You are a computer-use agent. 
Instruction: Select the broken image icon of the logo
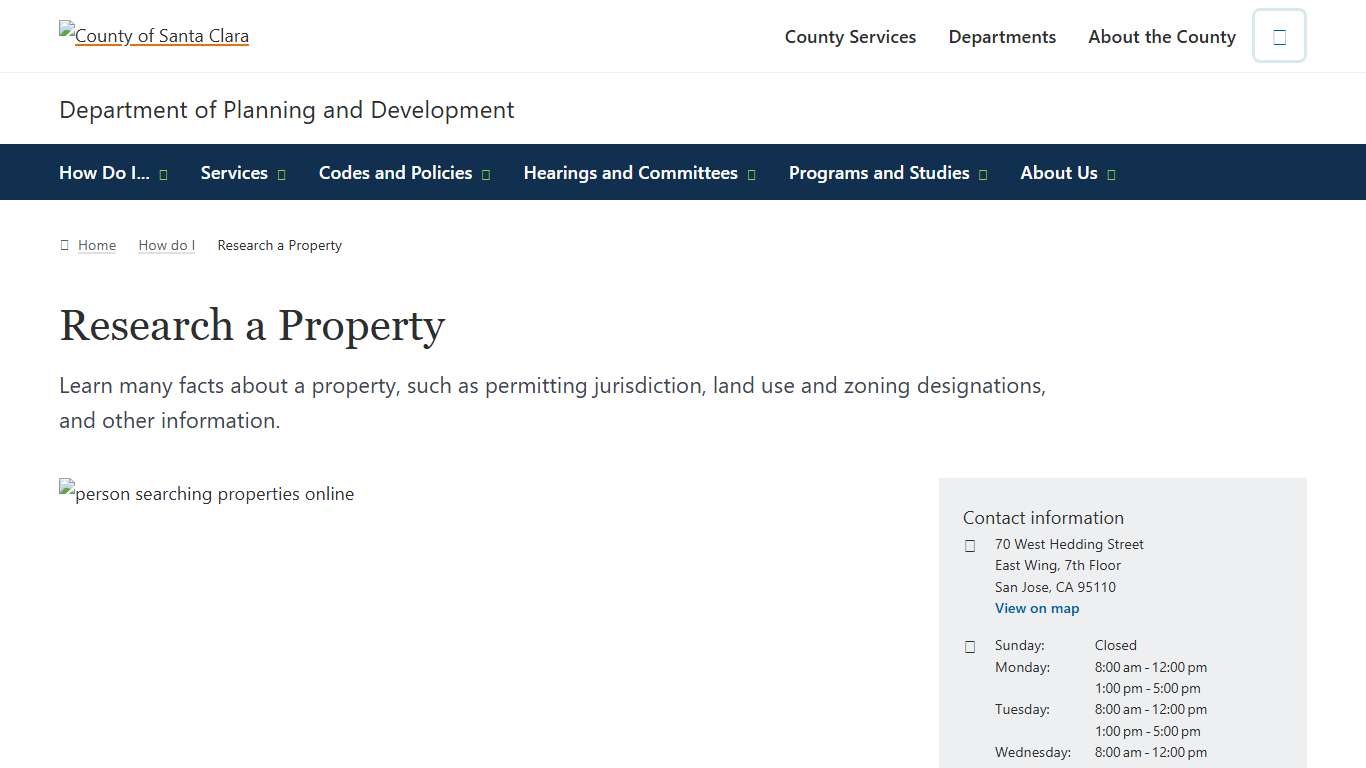click(x=66, y=29)
